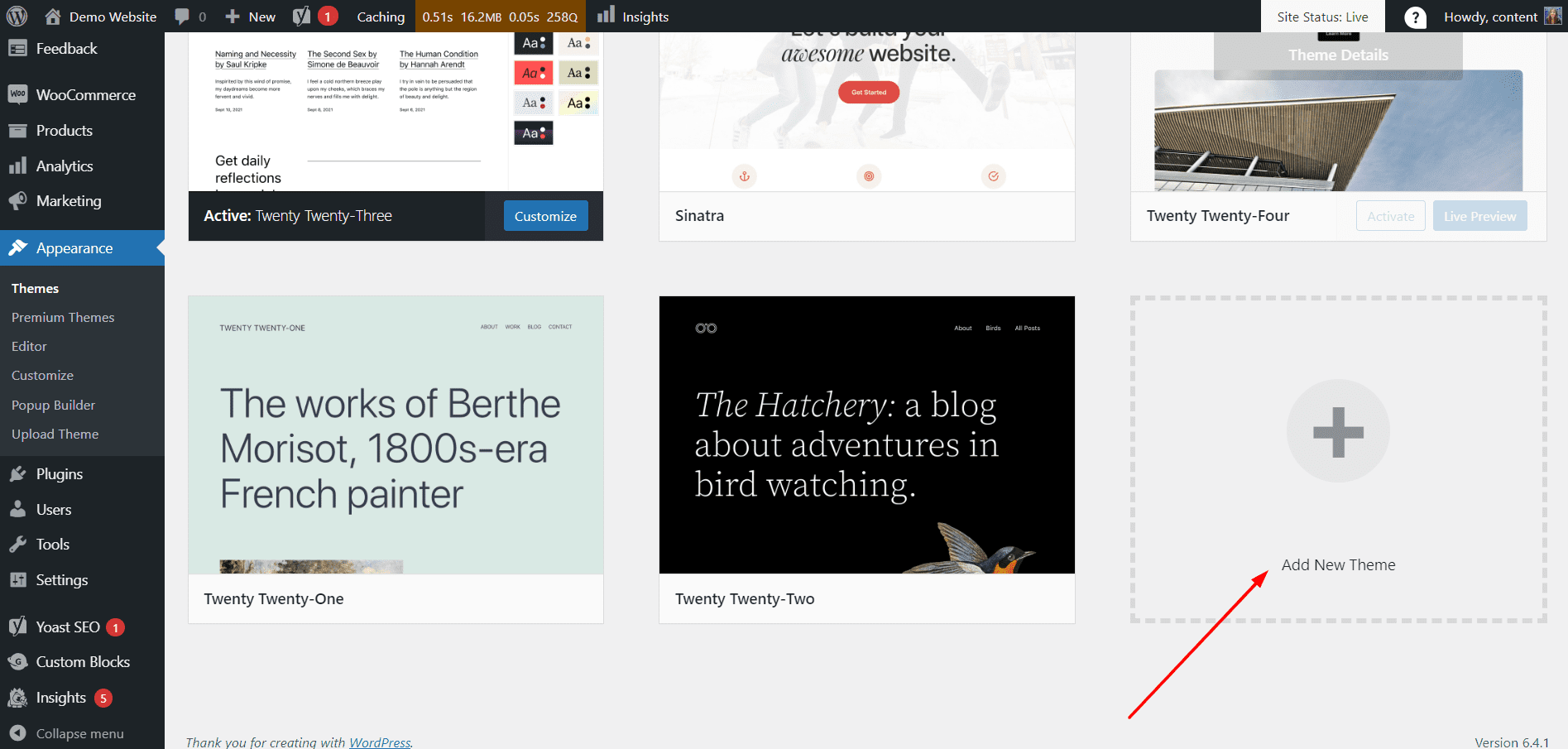Click the help question mark icon

[x=1415, y=17]
